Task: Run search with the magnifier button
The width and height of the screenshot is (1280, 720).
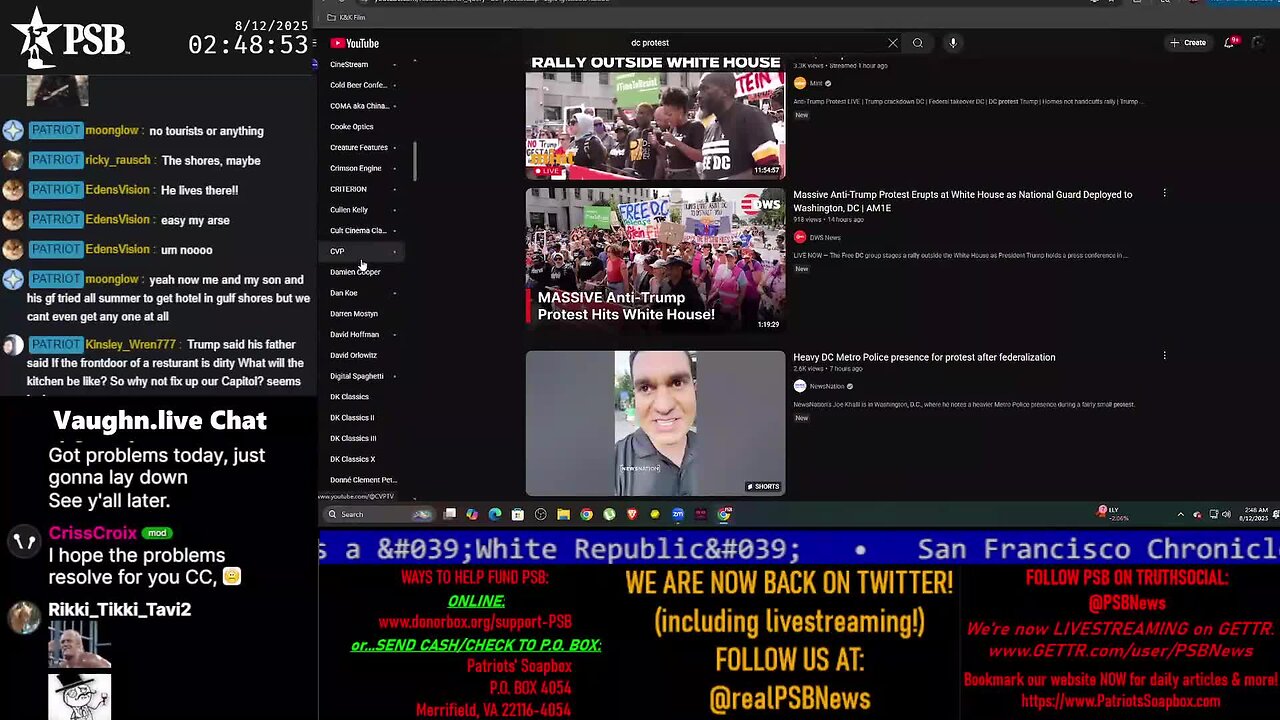Action: (x=918, y=43)
